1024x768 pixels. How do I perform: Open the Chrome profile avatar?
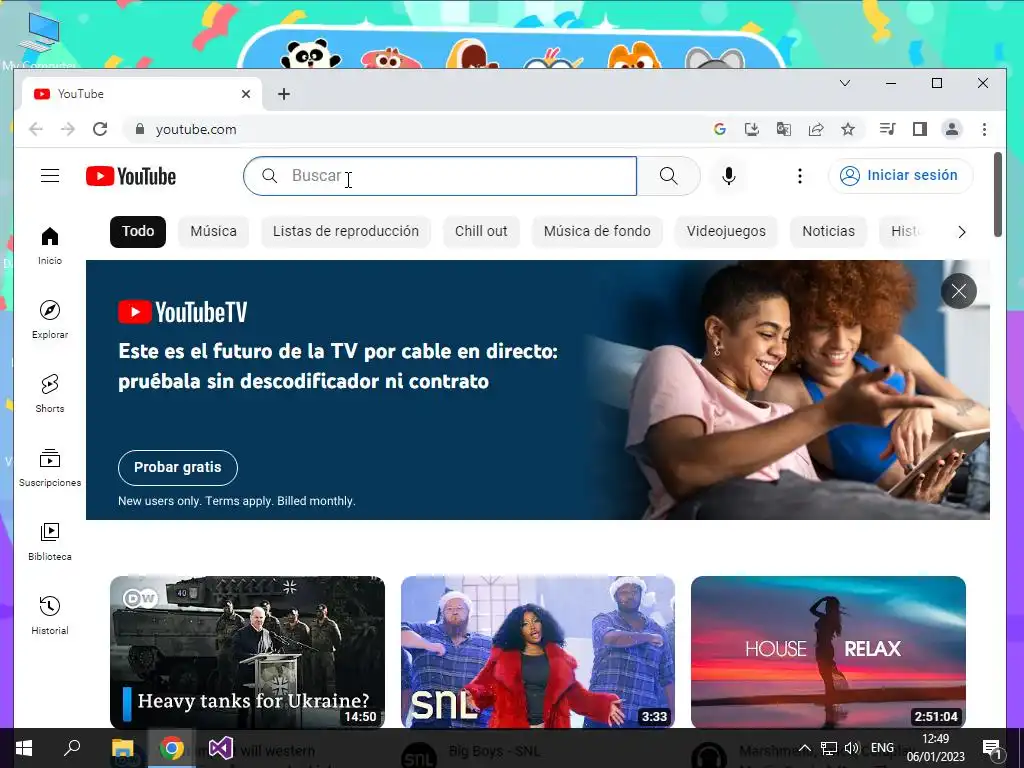[x=952, y=129]
